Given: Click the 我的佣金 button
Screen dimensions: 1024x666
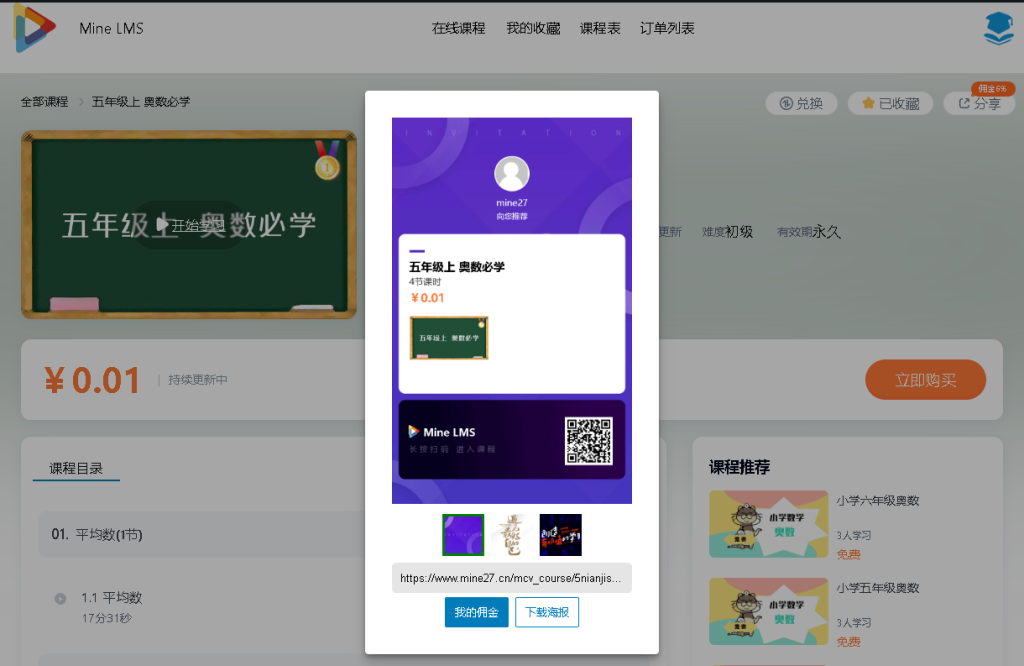Looking at the screenshot, I should pos(477,612).
